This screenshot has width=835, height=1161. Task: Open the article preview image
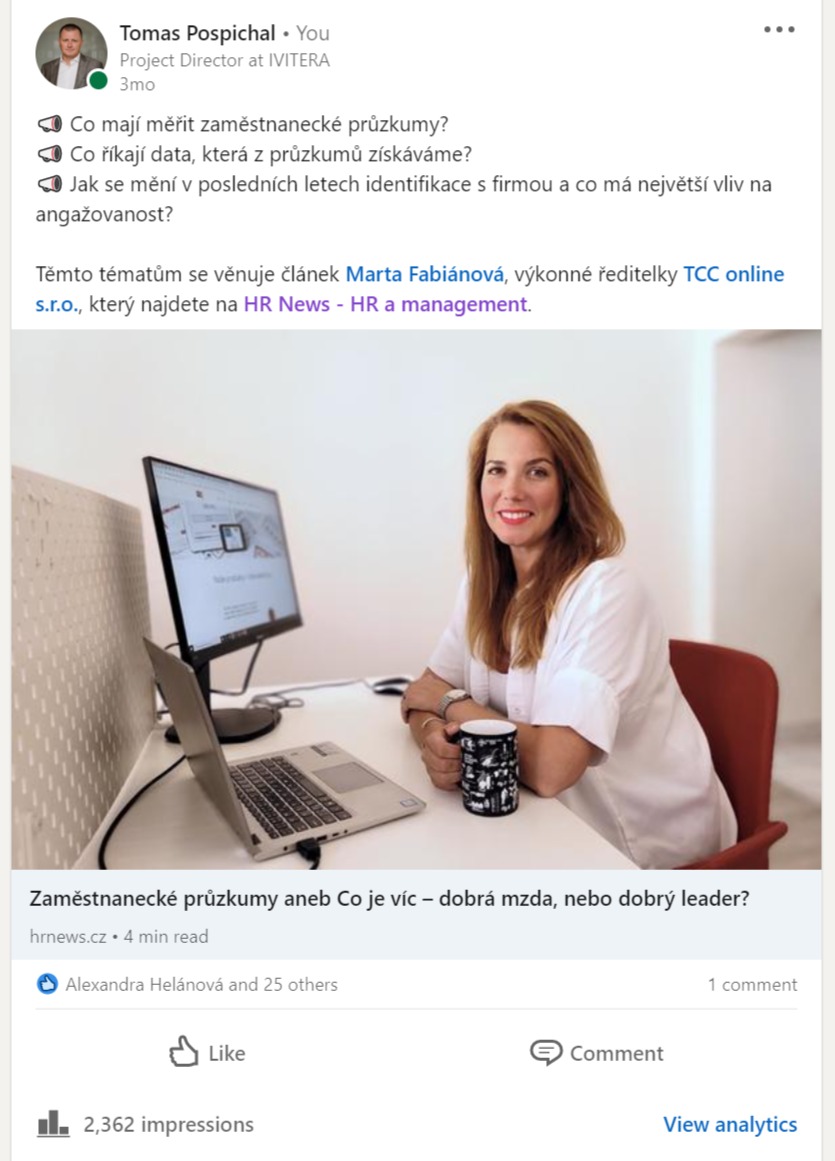(416, 599)
